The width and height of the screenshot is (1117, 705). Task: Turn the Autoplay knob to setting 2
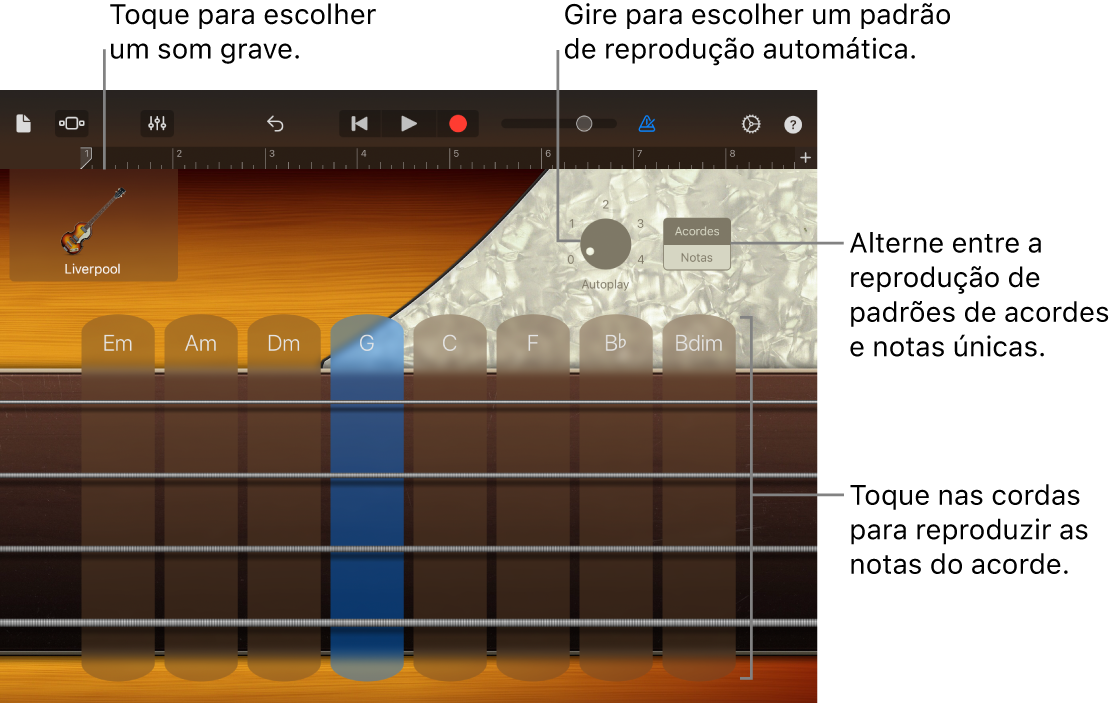pyautogui.click(x=604, y=204)
